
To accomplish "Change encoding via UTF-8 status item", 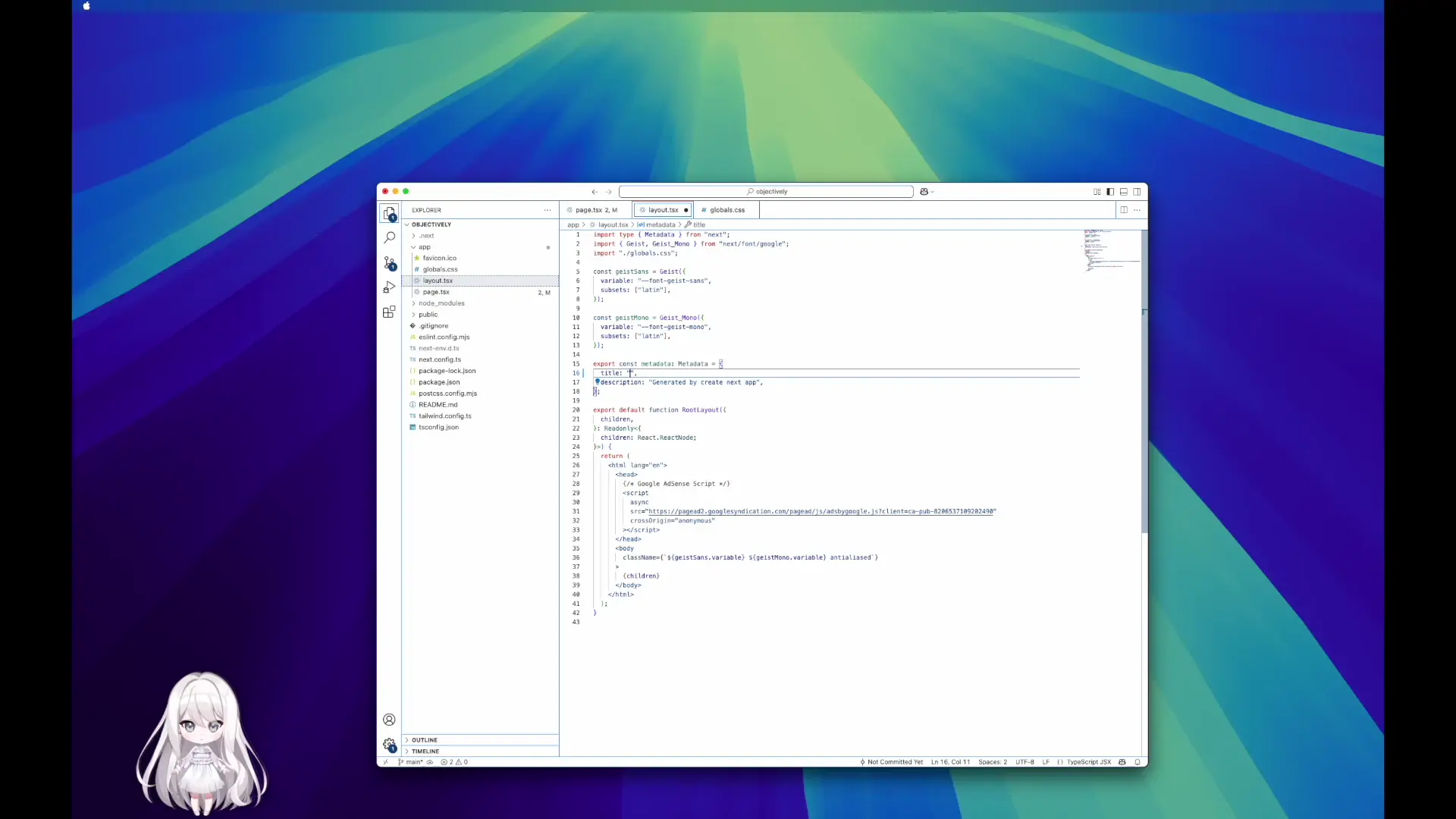I will tap(1025, 762).
